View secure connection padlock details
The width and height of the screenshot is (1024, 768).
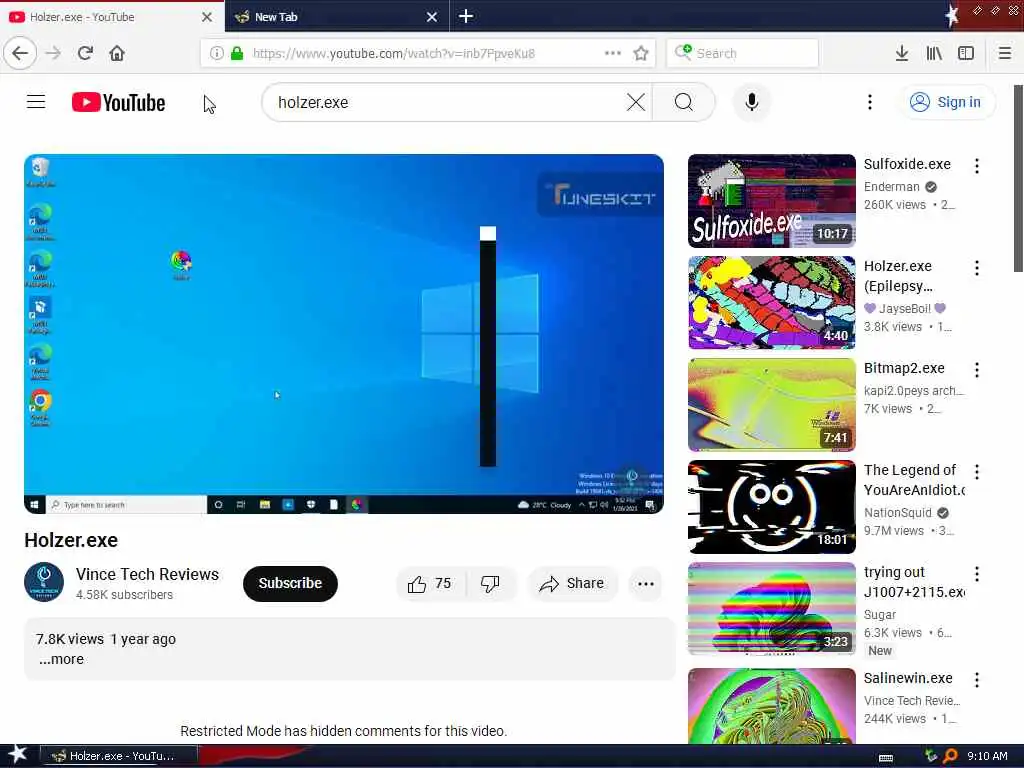pyautogui.click(x=237, y=53)
